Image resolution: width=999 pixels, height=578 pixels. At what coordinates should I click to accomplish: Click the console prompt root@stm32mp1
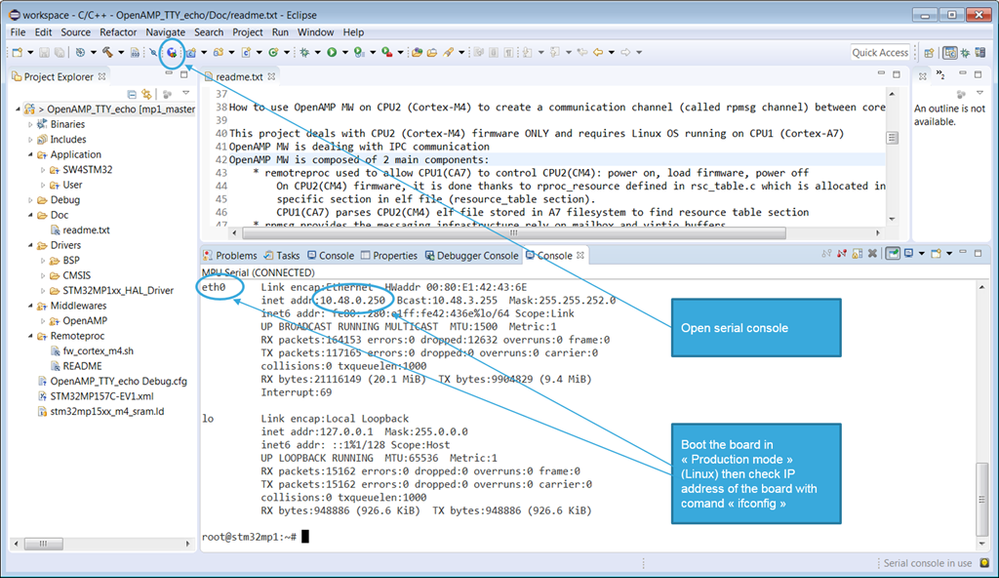point(249,537)
